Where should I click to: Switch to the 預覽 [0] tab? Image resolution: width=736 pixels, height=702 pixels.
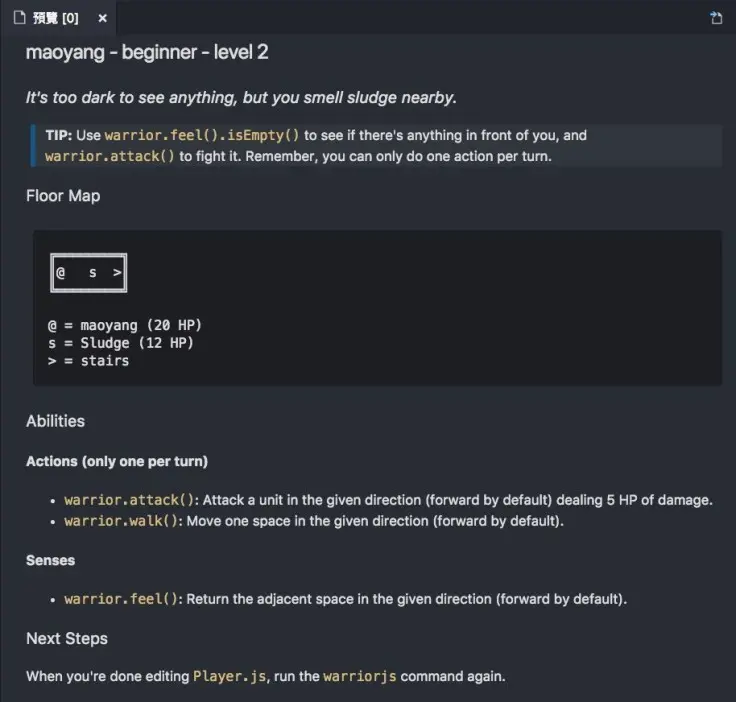pyautogui.click(x=56, y=18)
